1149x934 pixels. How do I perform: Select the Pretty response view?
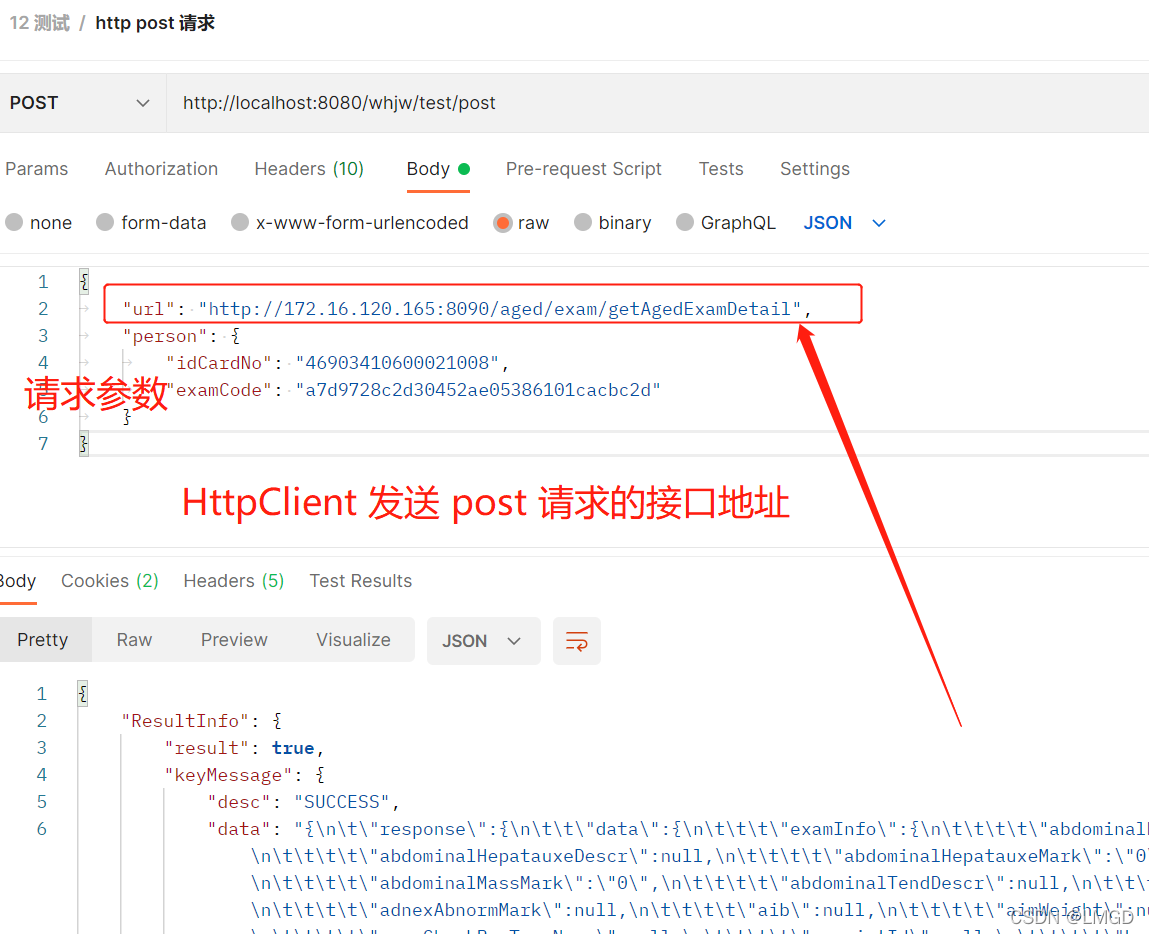[x=43, y=640]
